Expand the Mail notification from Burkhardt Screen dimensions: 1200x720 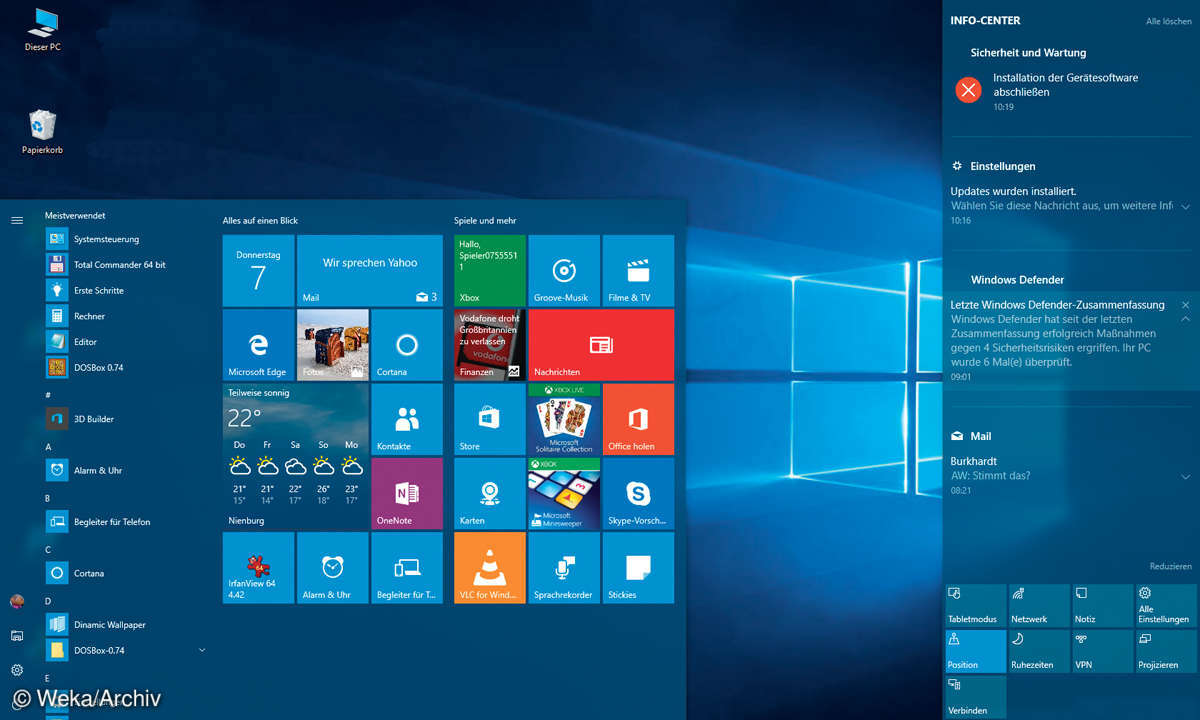click(1186, 476)
